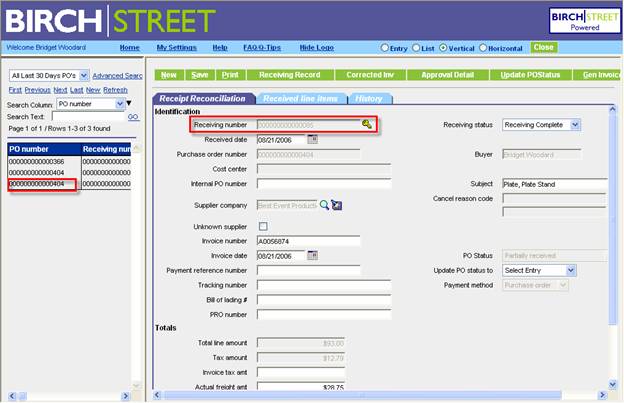Click the BirchStreet Powered logo
Image resolution: width=624 pixels, height=403 pixels.
point(585,21)
